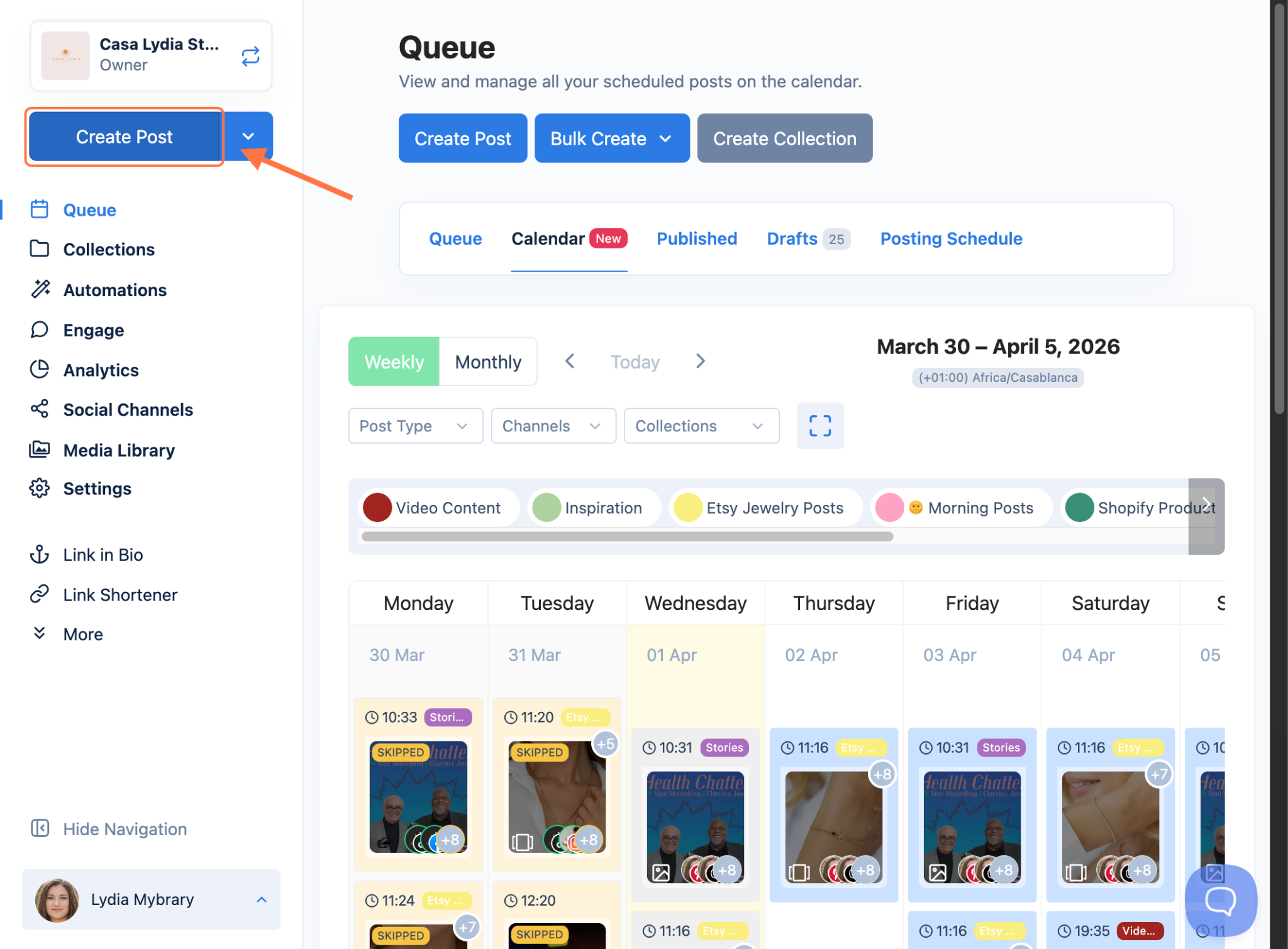Go to next week arrow
The width and height of the screenshot is (1288, 949).
point(701,361)
